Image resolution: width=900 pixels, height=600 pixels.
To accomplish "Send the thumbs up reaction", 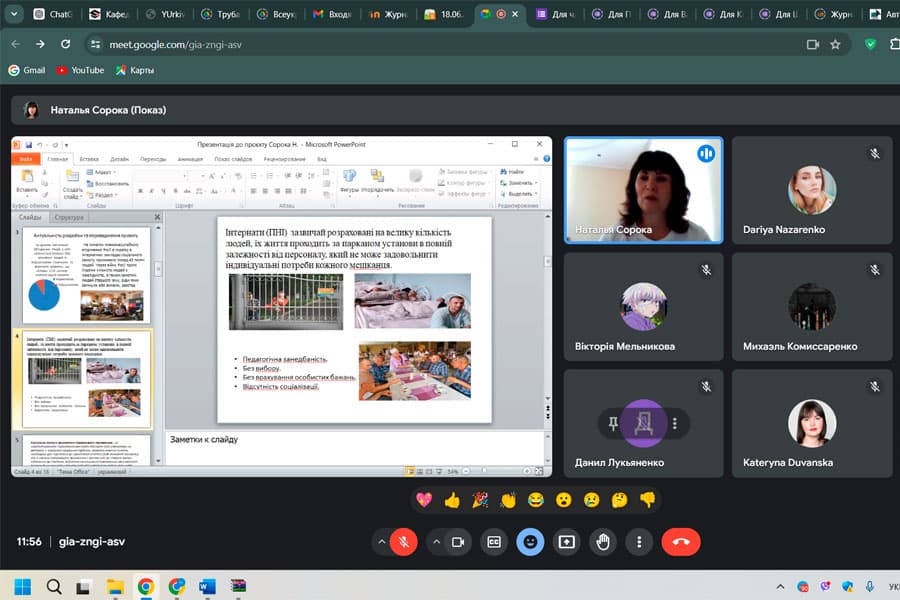I will (x=452, y=499).
